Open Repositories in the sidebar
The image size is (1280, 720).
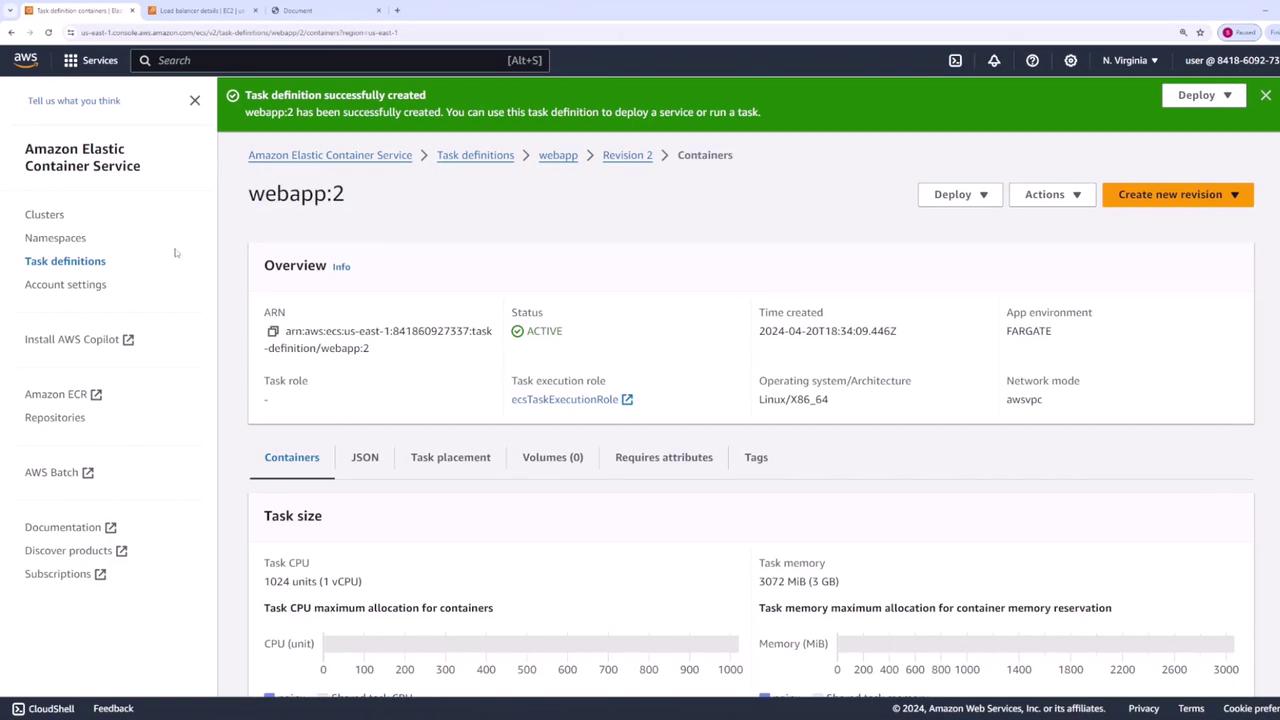55,417
